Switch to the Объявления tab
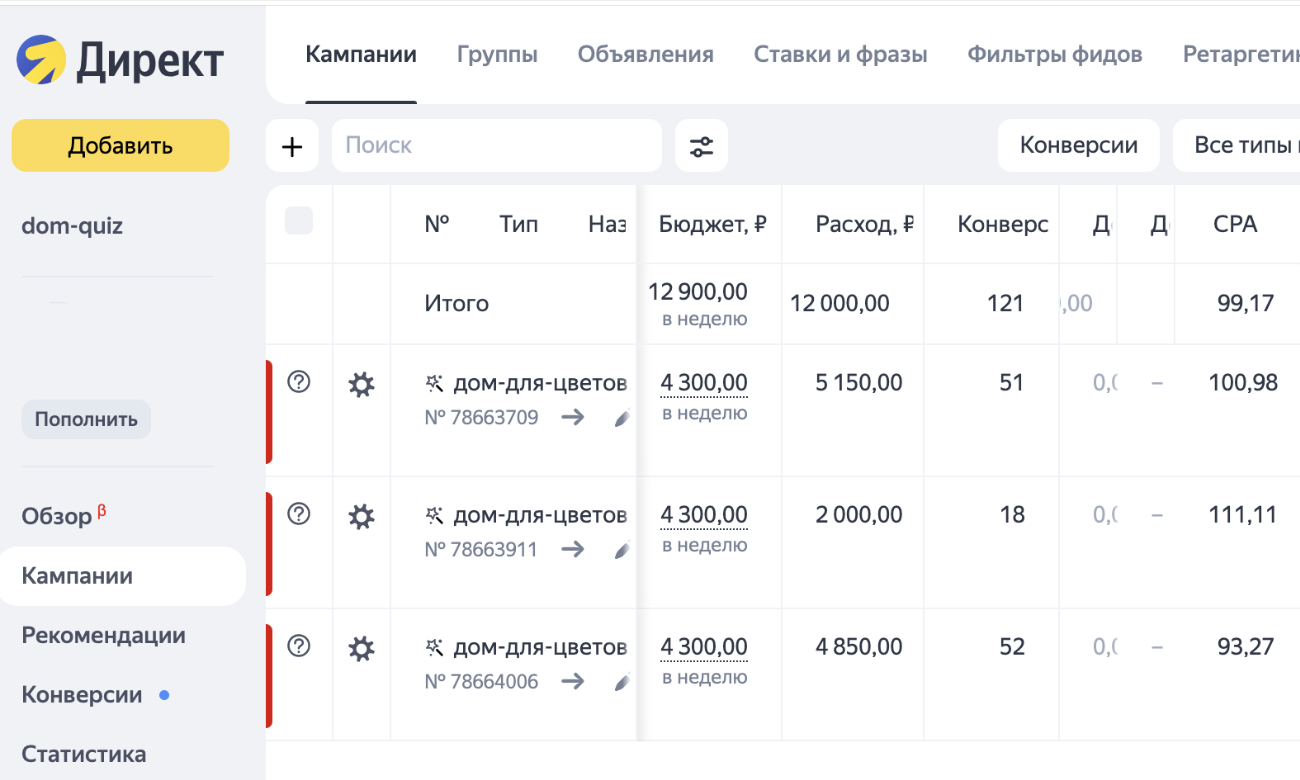The image size is (1300, 780). tap(645, 55)
